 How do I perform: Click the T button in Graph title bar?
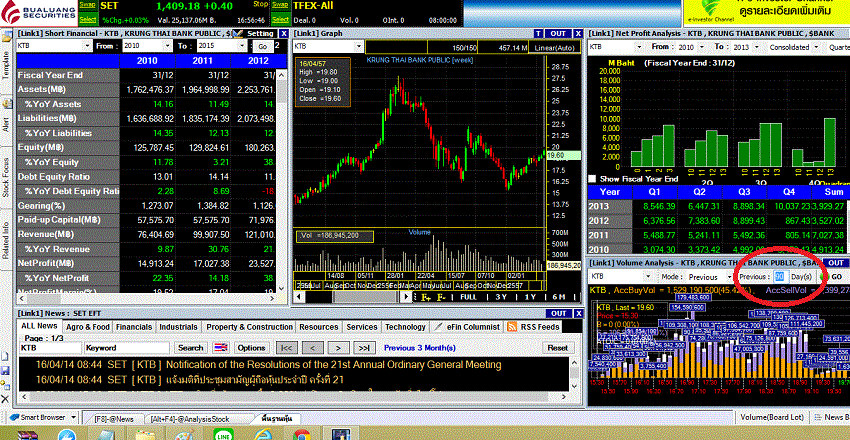pos(538,33)
